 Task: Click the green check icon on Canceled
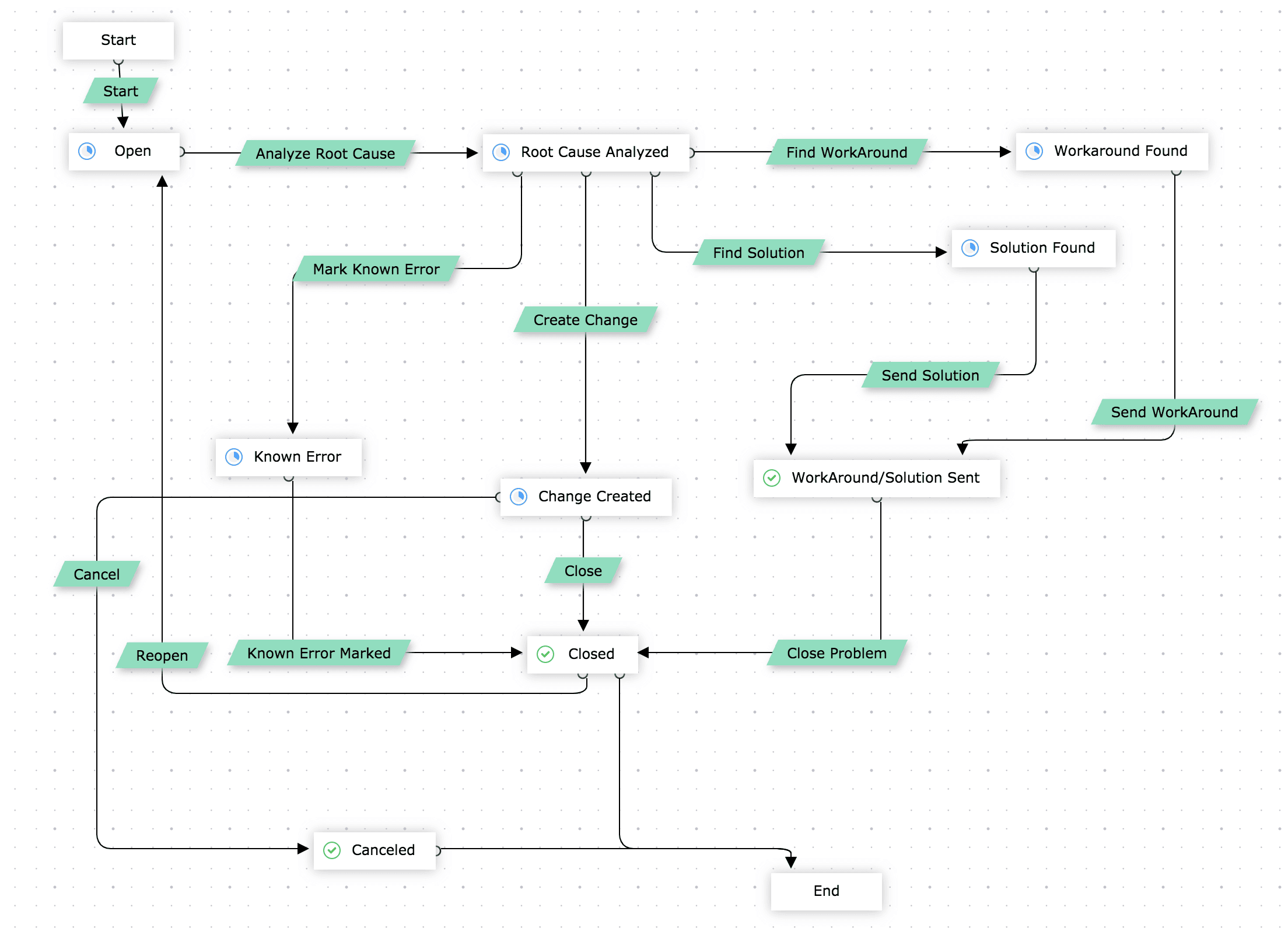[332, 850]
